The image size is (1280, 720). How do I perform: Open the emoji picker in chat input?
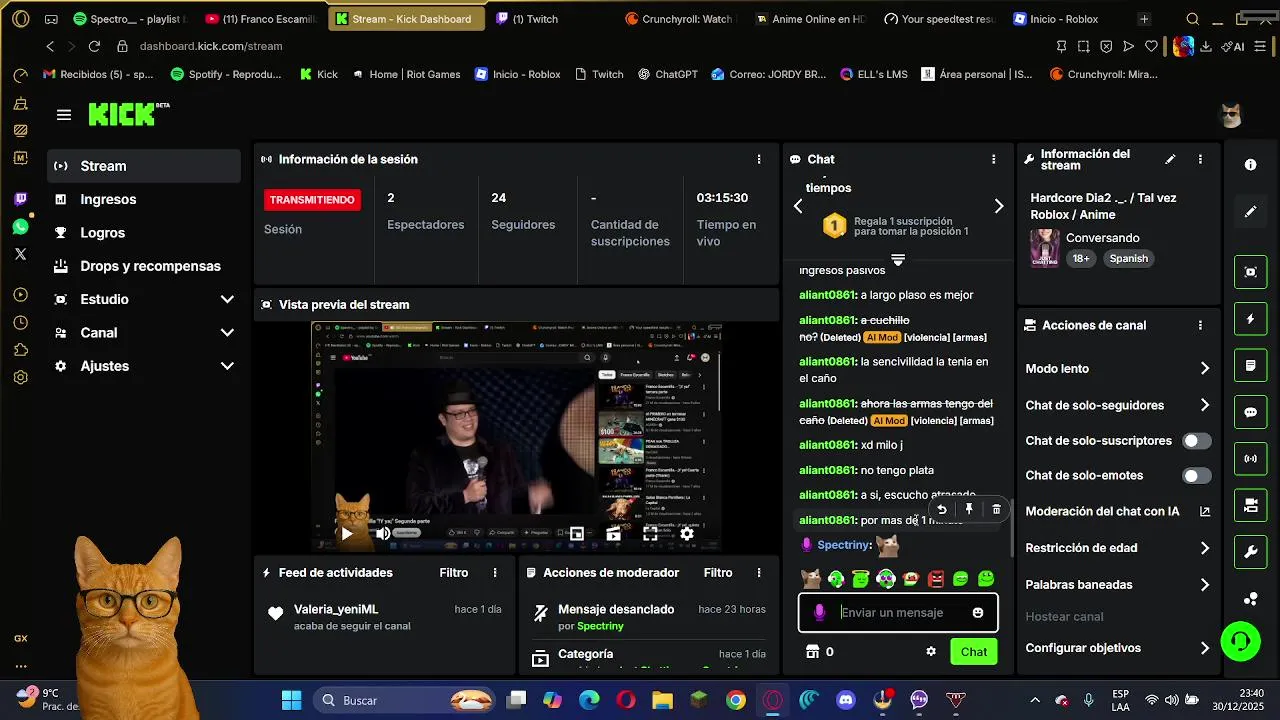[978, 613]
